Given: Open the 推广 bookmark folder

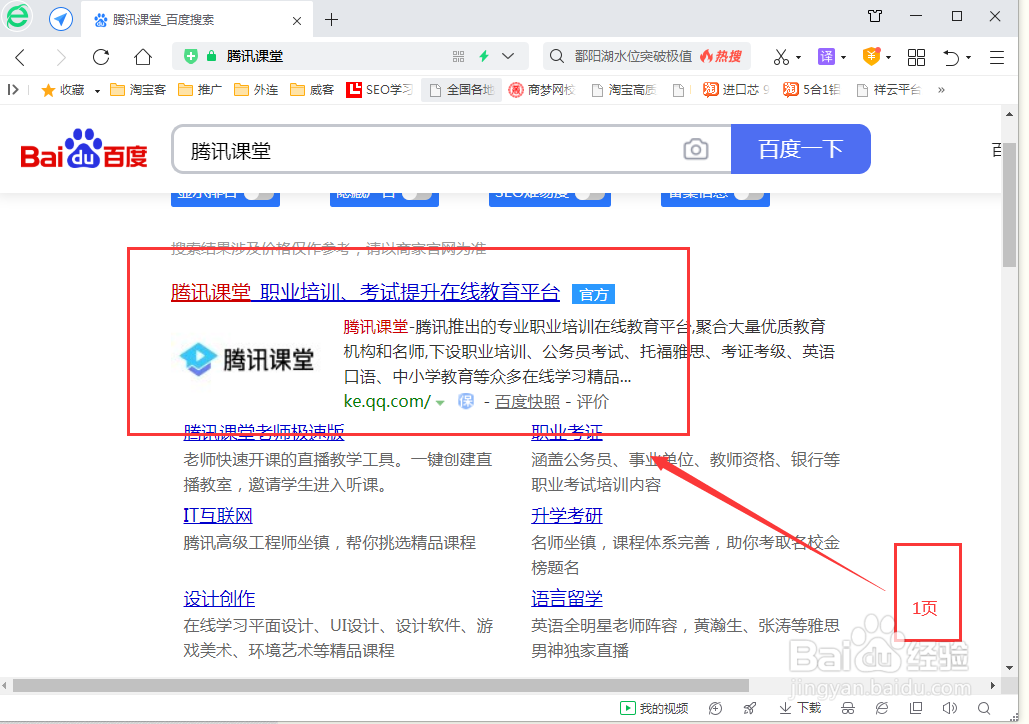Looking at the screenshot, I should [x=200, y=90].
